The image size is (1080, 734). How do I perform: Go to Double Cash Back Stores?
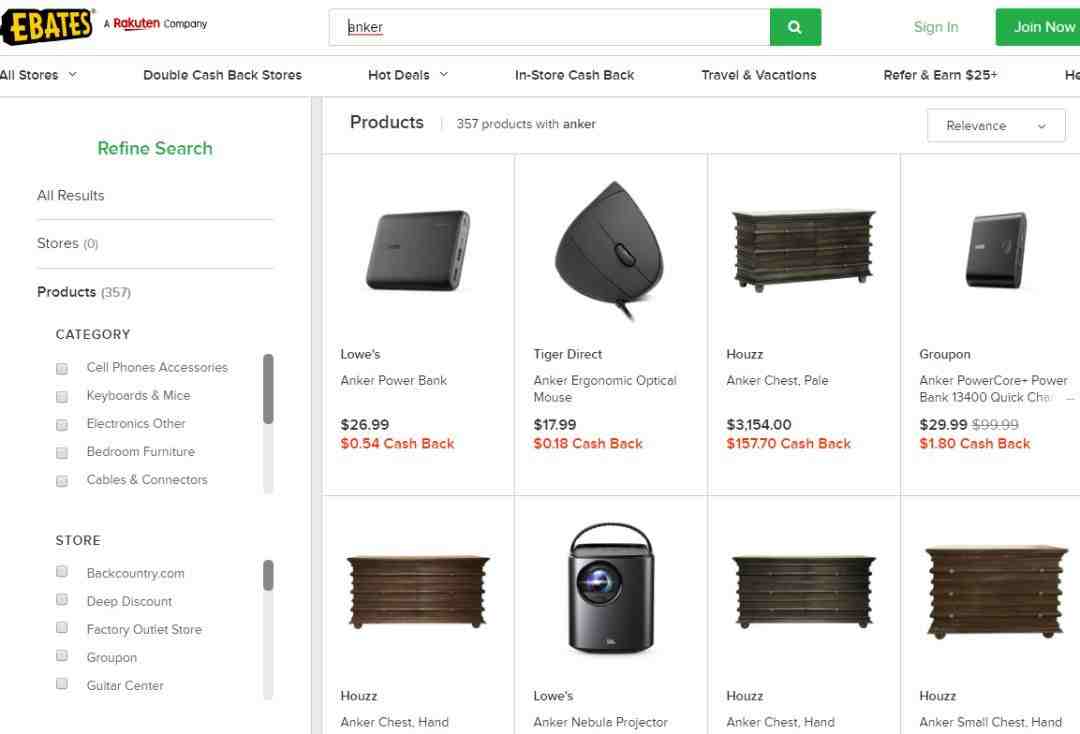click(222, 75)
